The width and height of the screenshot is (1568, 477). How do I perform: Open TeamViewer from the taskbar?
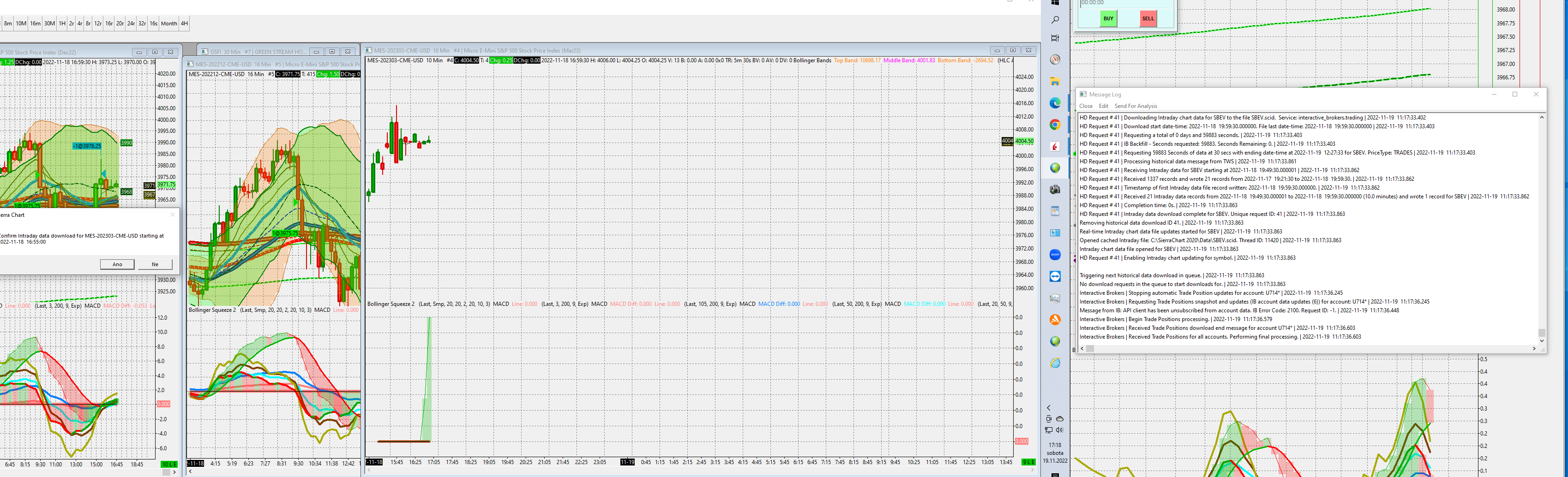pos(1056,277)
